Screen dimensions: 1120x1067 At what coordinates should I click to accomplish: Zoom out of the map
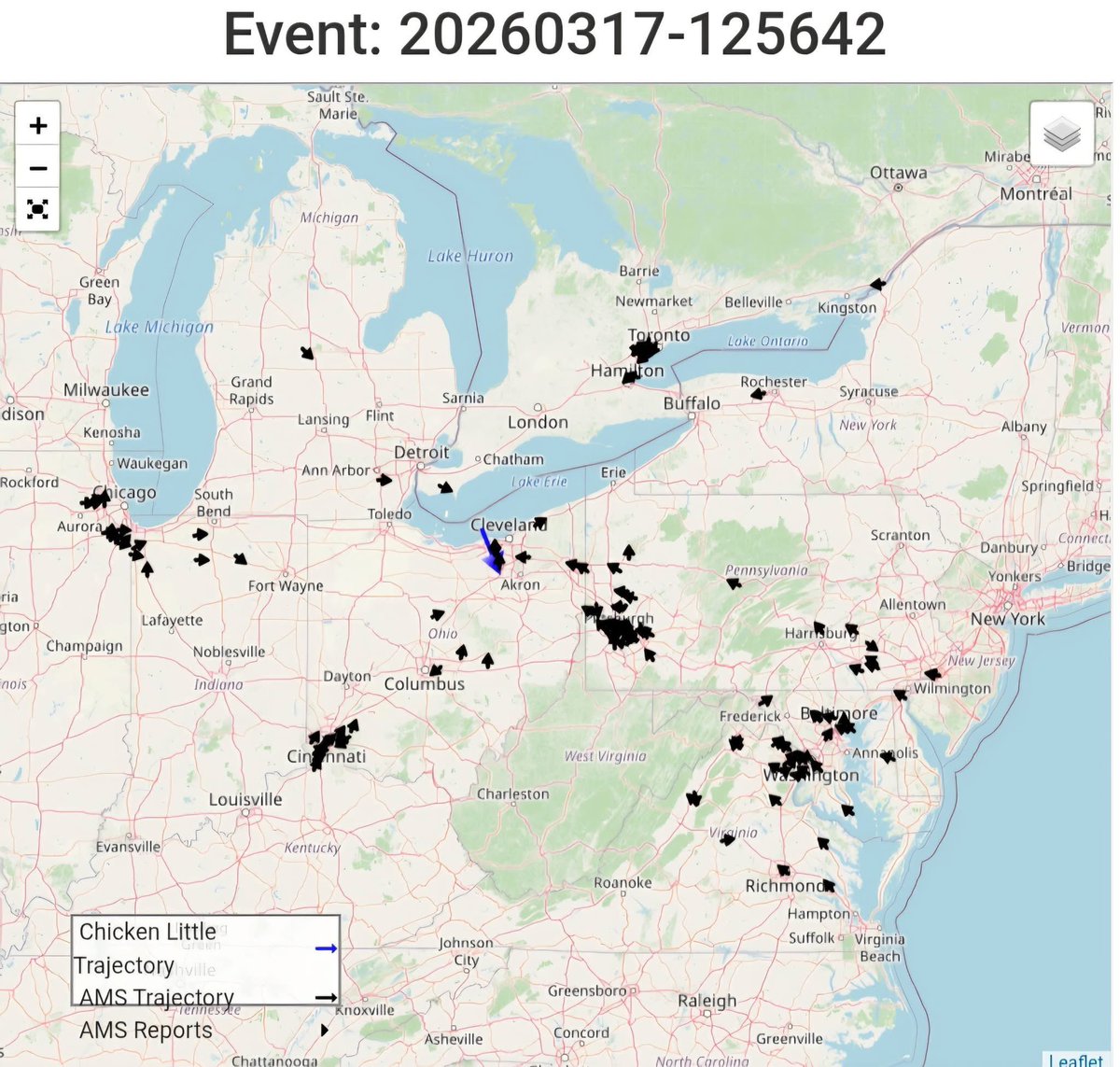point(38,168)
